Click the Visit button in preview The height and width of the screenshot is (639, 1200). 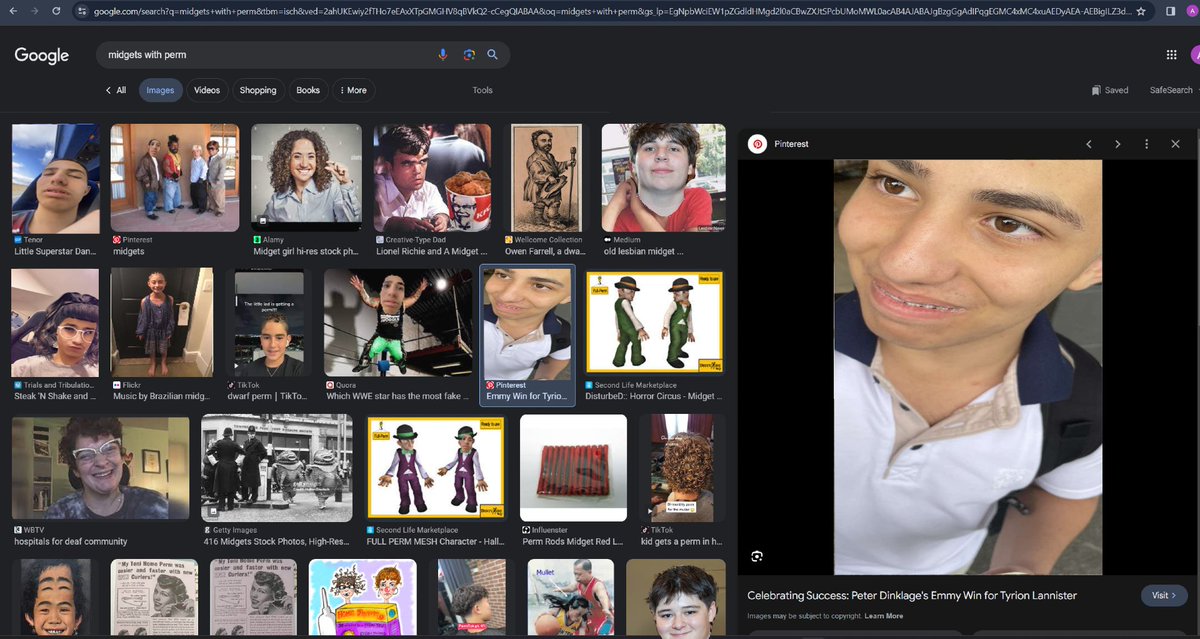pyautogui.click(x=1164, y=595)
